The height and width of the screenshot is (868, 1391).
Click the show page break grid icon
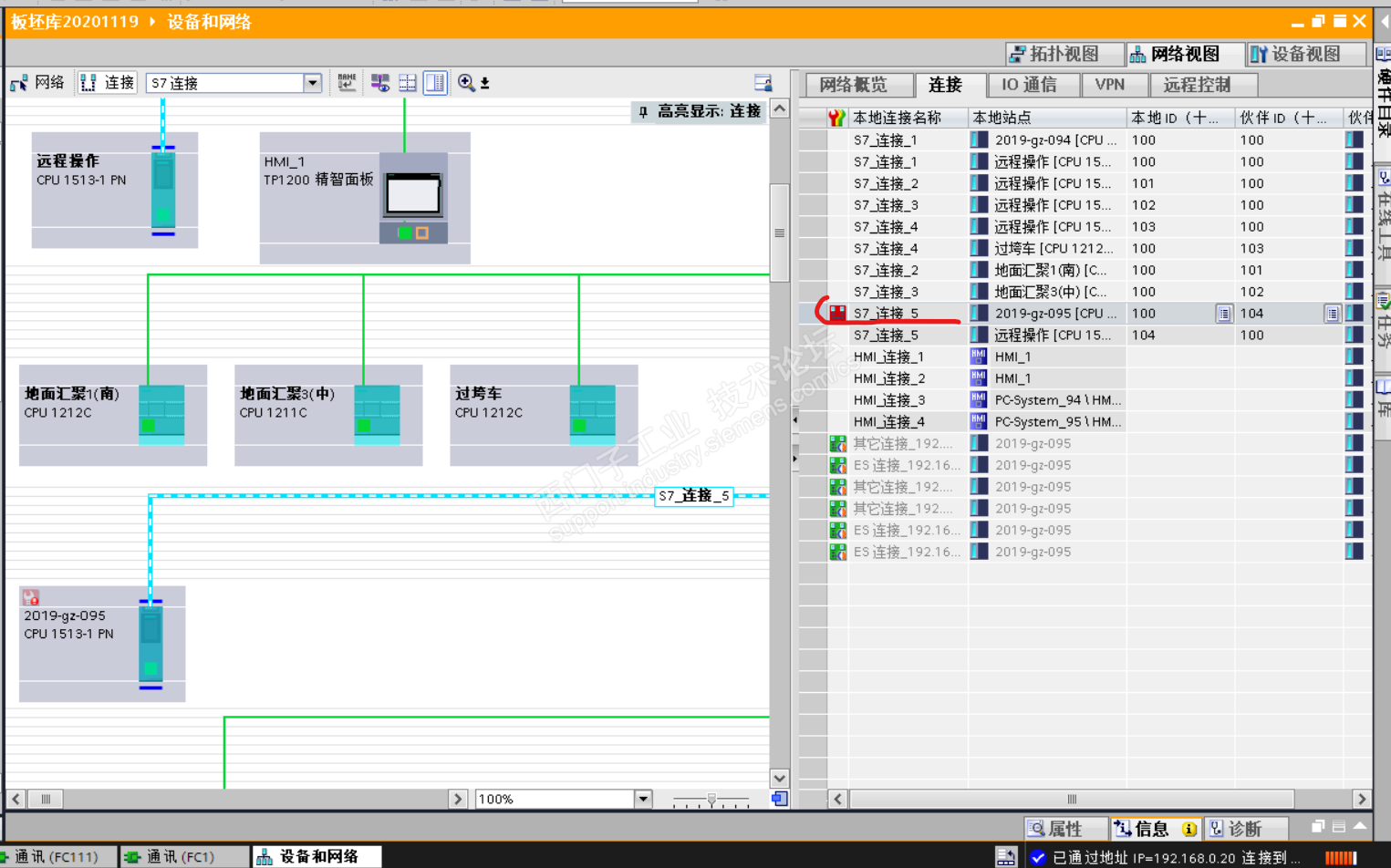point(407,83)
